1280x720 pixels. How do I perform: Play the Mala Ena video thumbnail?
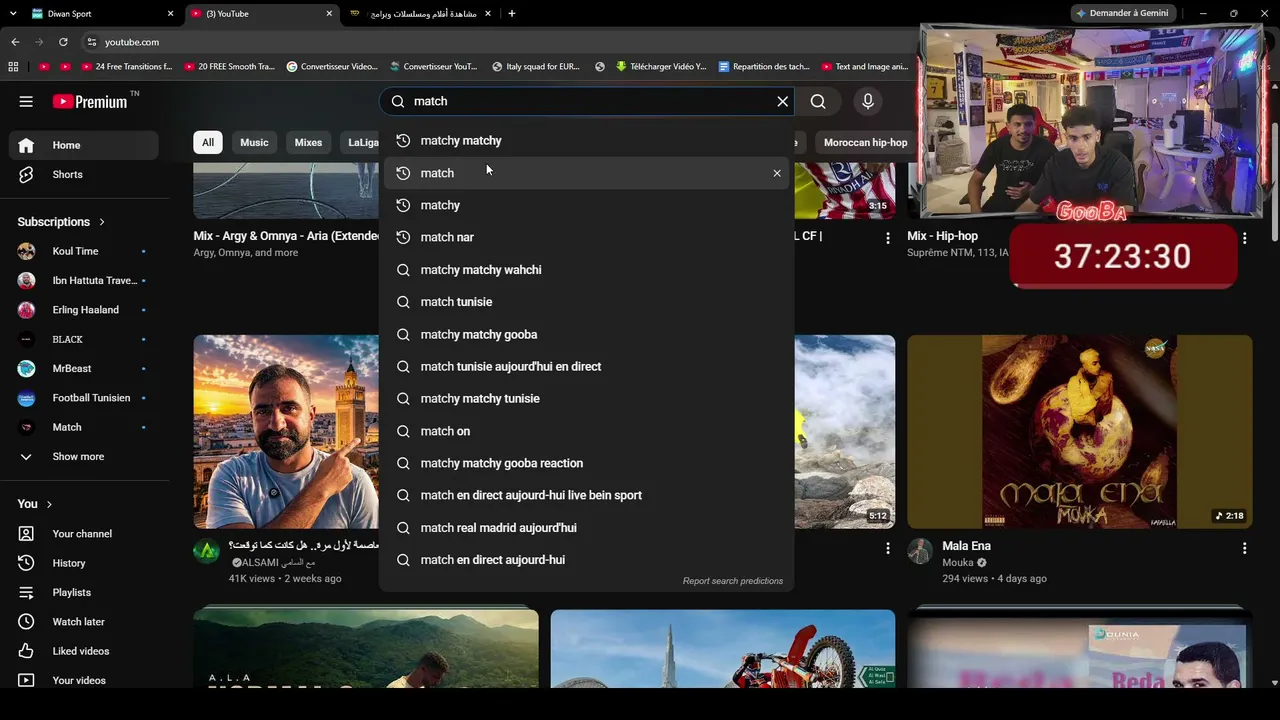coord(1080,431)
